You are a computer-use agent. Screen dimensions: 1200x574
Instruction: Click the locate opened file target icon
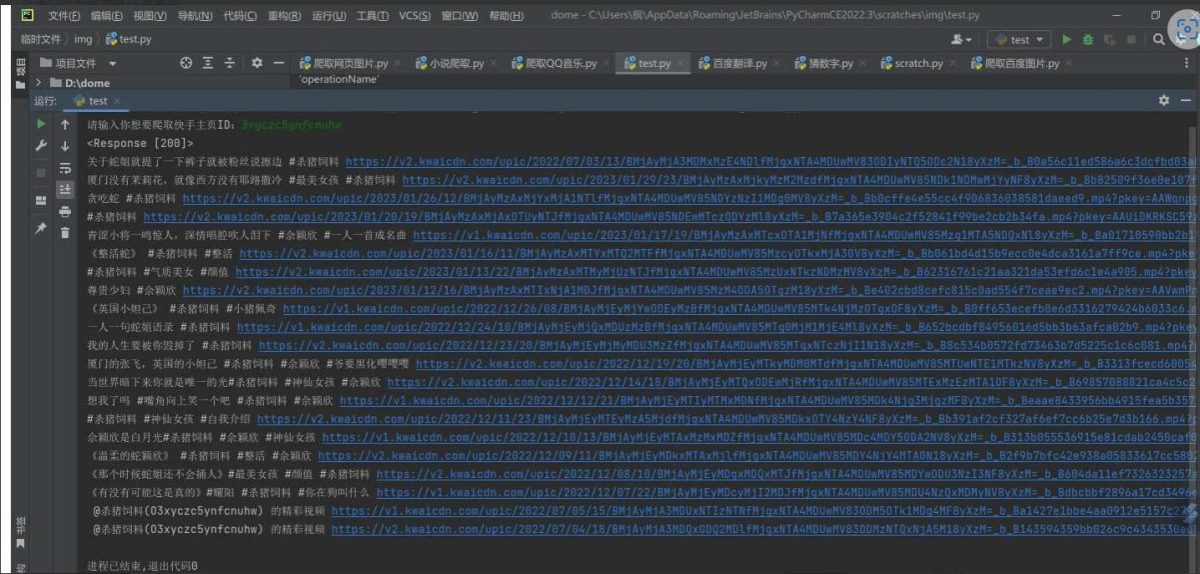pyautogui.click(x=186, y=63)
